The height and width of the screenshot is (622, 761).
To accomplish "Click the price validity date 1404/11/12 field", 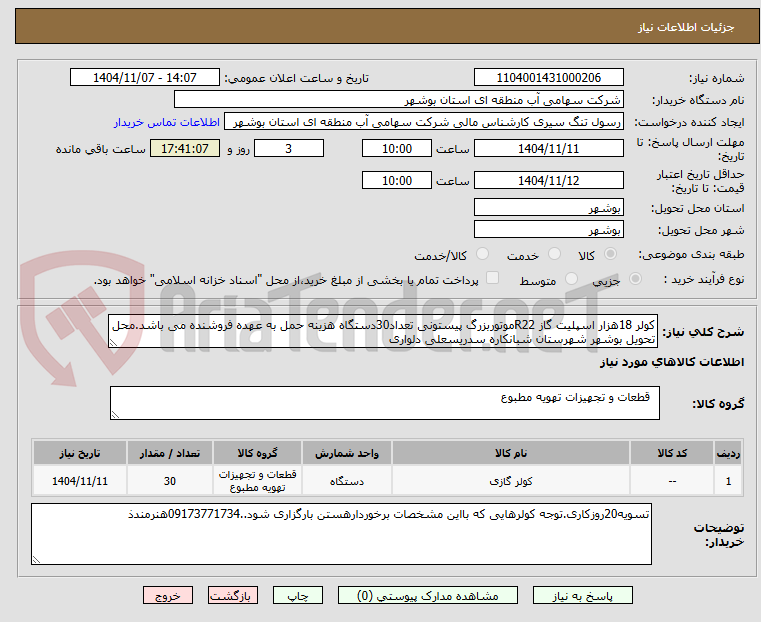I will [x=548, y=180].
